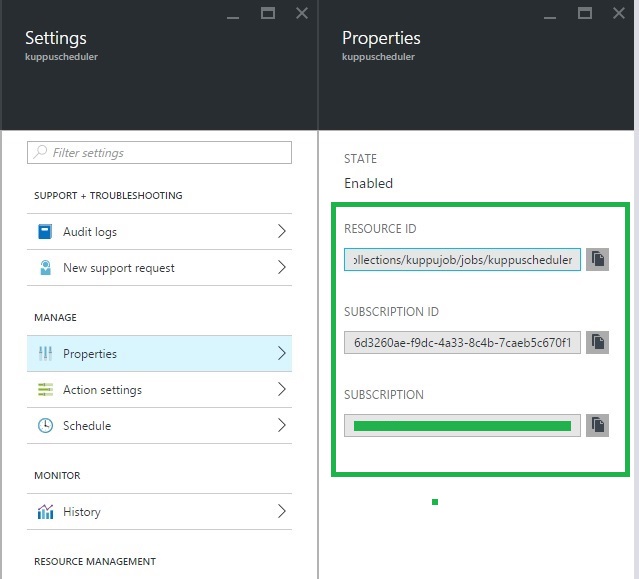The width and height of the screenshot is (639, 579).
Task: Maximize the Settings blade
Action: pos(267,13)
